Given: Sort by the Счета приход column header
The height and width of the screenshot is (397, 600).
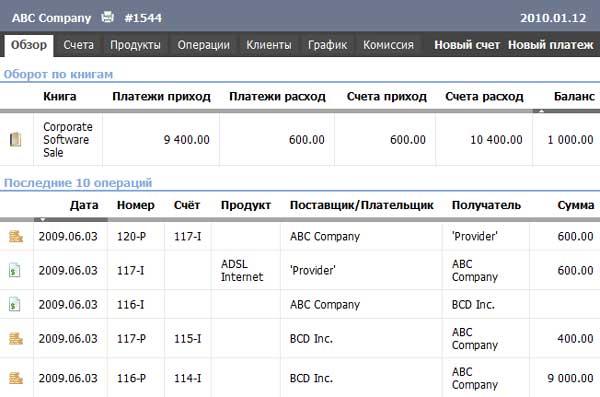Looking at the screenshot, I should [386, 96].
